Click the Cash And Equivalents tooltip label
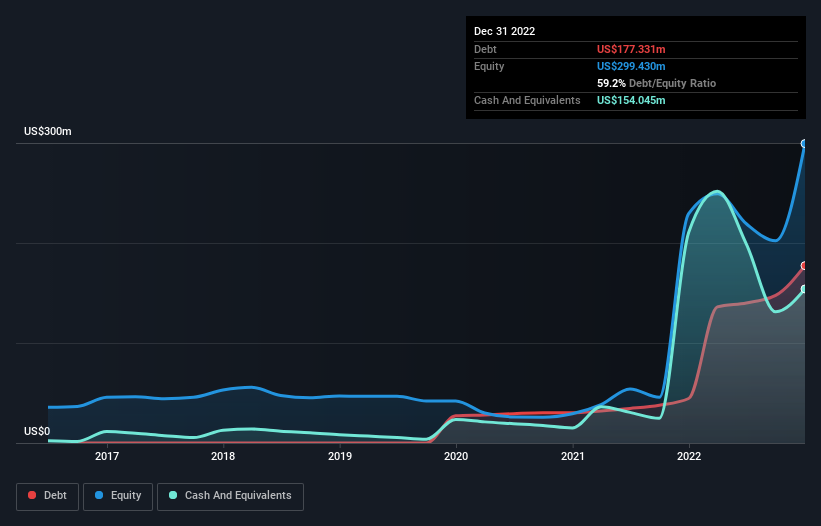Viewport: 821px width, 526px height. point(527,100)
